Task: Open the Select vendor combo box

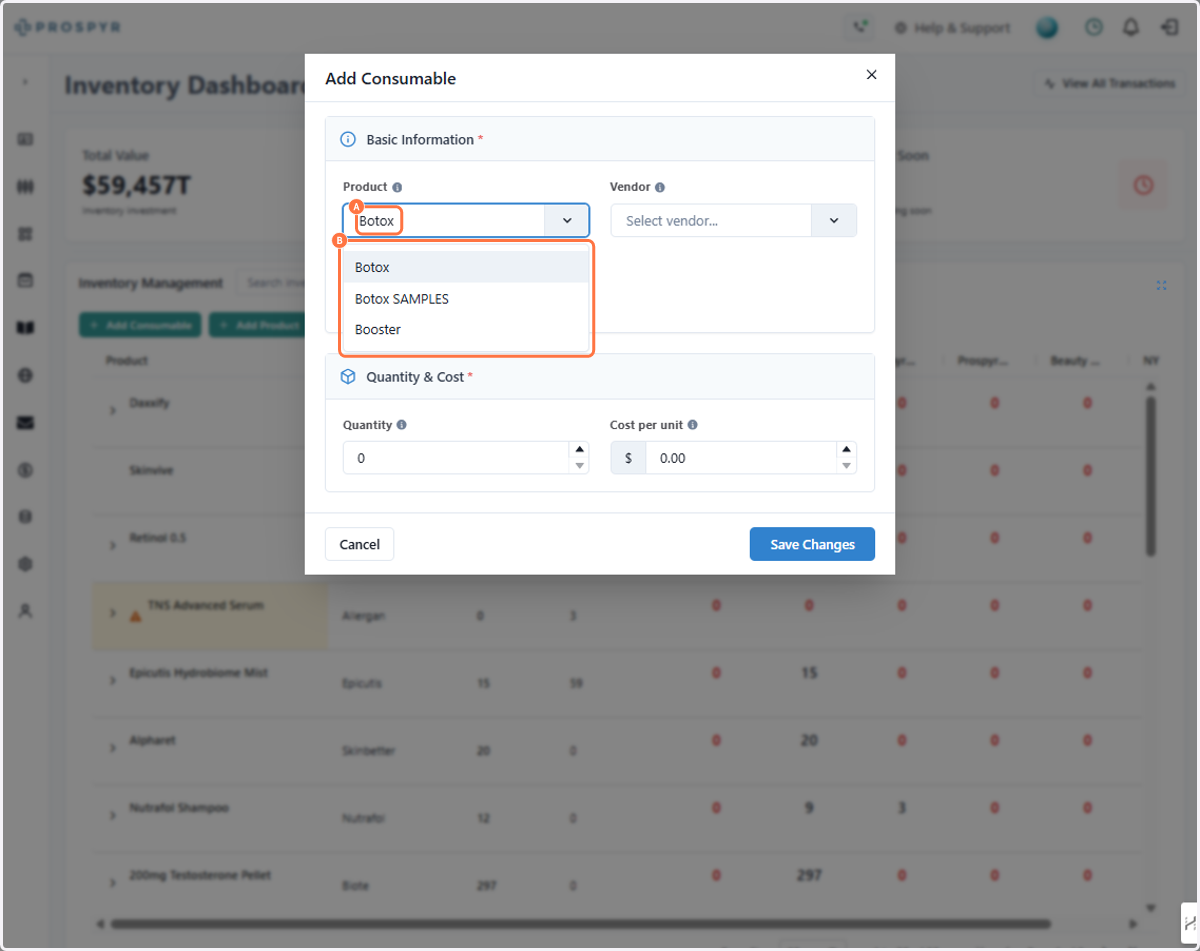Action: click(x=711, y=221)
